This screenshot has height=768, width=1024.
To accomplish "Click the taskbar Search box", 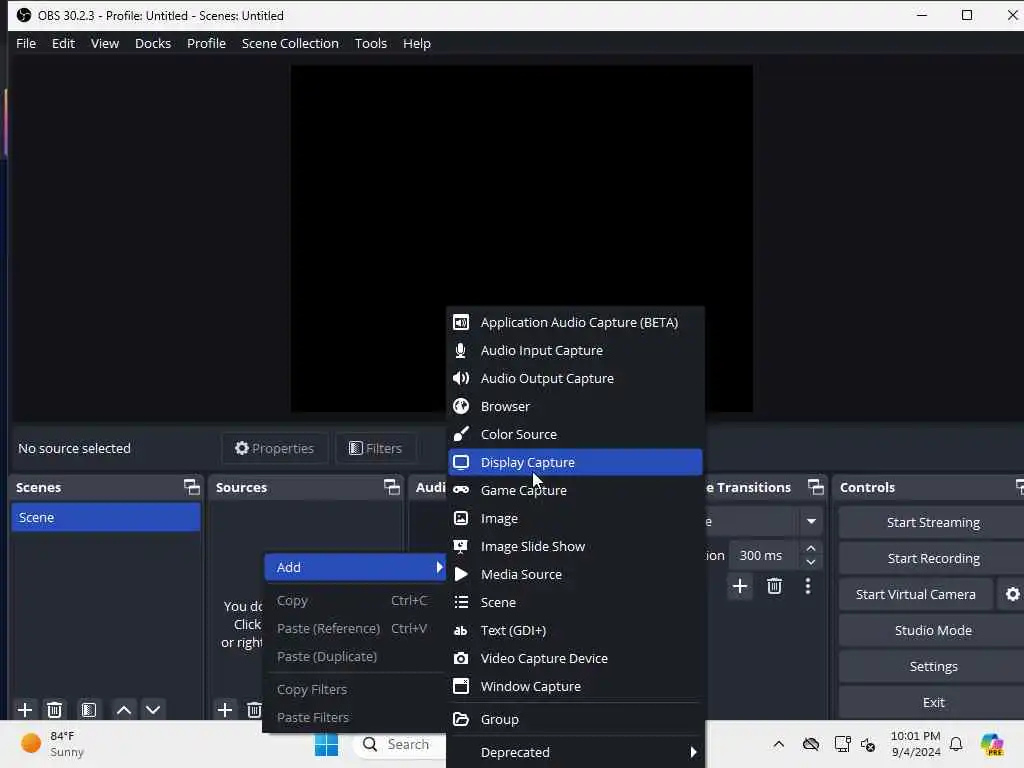I will tap(399, 744).
